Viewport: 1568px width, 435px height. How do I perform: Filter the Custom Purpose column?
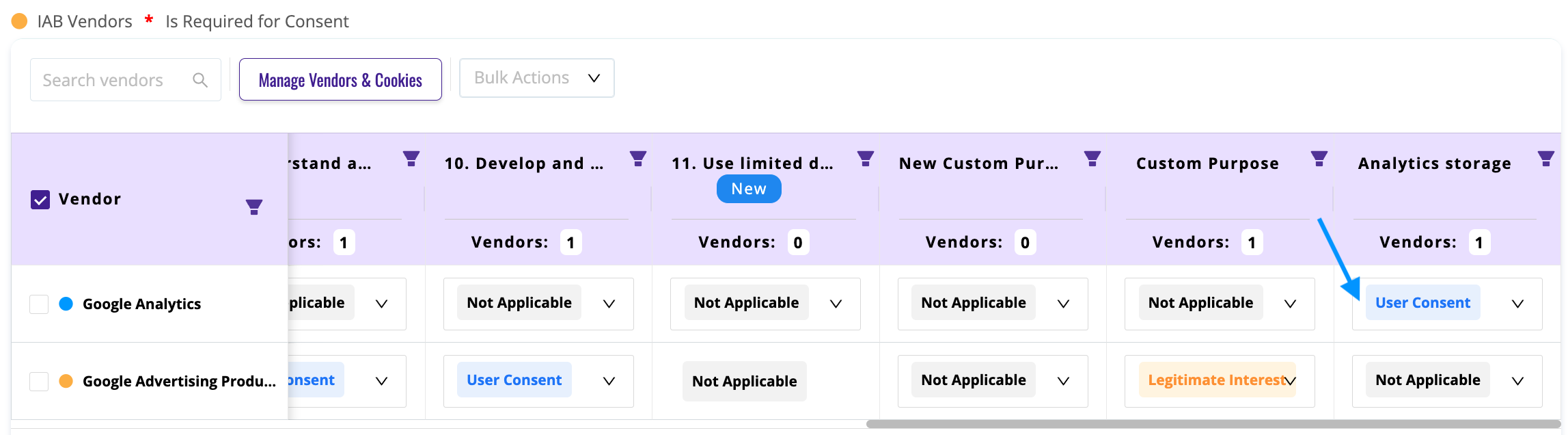point(1319,159)
